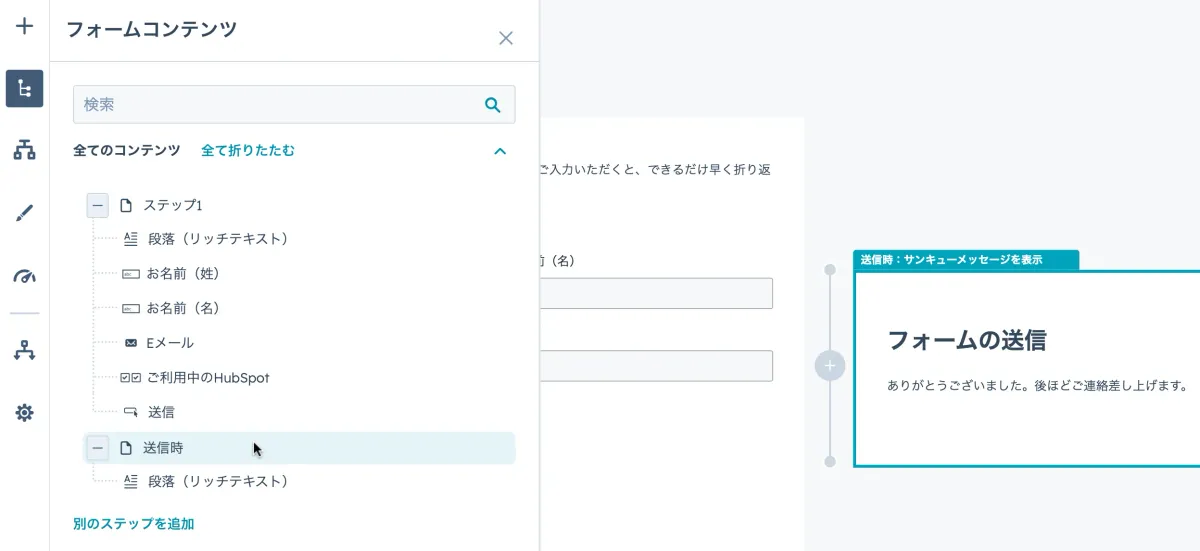Click the submit button icon beside 送信
The image size is (1200, 551).
point(130,412)
